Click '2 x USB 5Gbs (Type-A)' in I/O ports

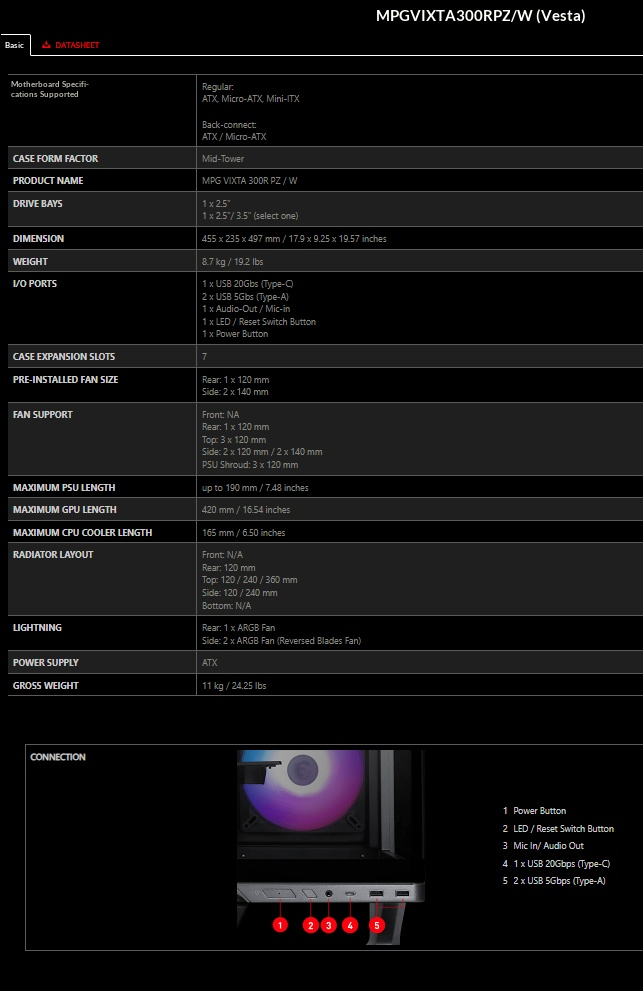tap(245, 296)
